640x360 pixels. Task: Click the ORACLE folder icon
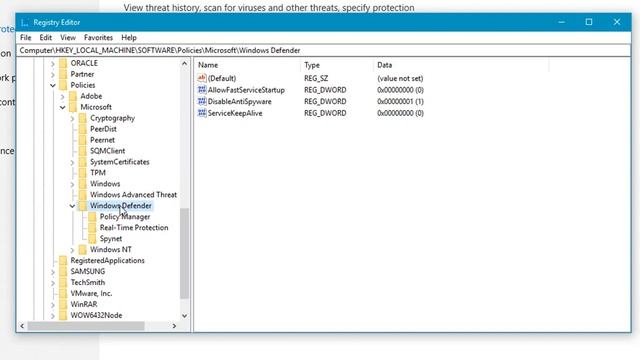(63, 63)
